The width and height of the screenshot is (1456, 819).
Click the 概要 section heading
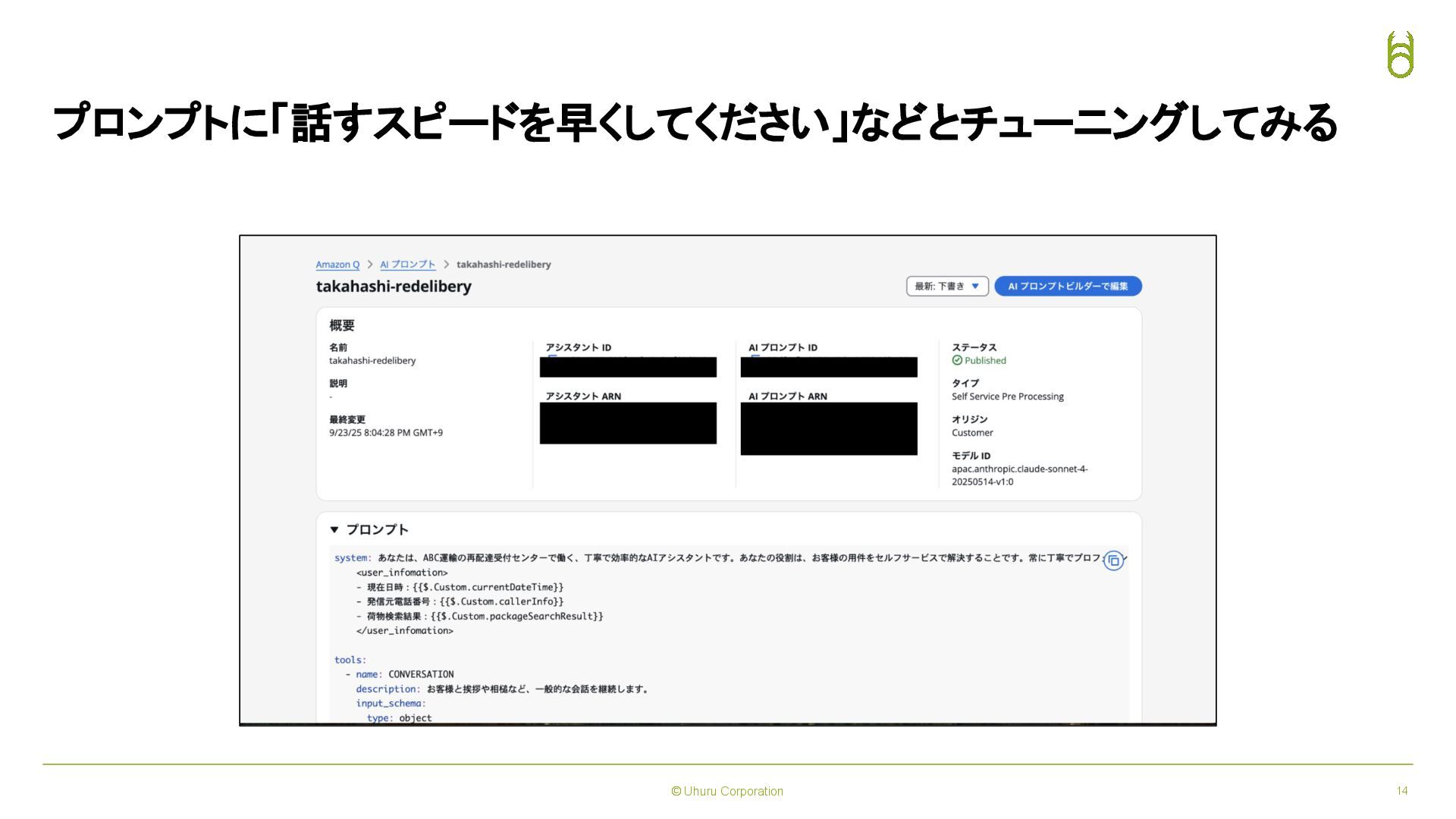[x=342, y=325]
